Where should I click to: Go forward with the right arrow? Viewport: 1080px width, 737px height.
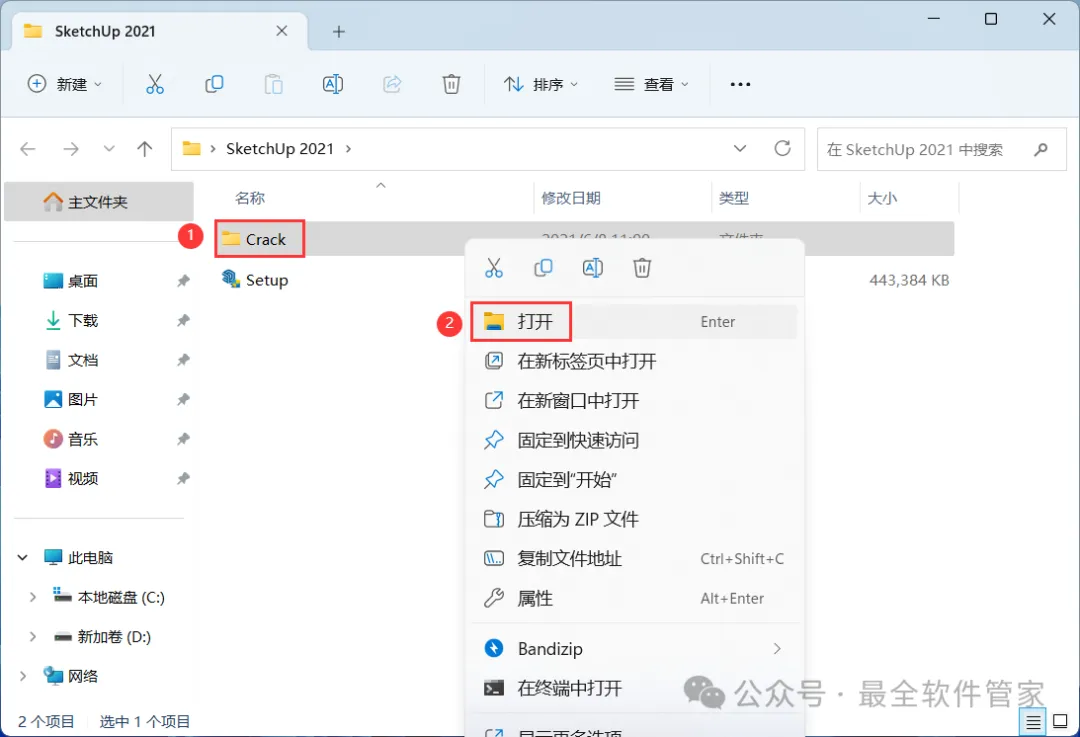pyautogui.click(x=71, y=149)
